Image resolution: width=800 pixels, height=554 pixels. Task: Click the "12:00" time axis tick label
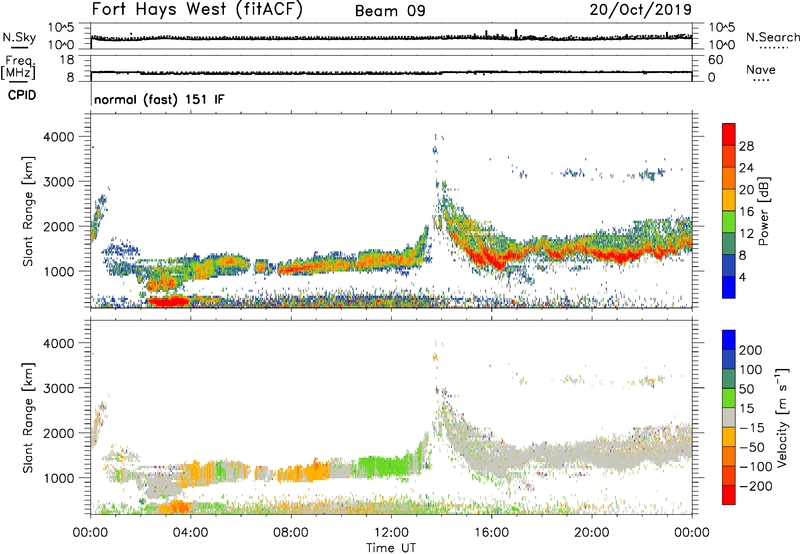tap(391, 533)
